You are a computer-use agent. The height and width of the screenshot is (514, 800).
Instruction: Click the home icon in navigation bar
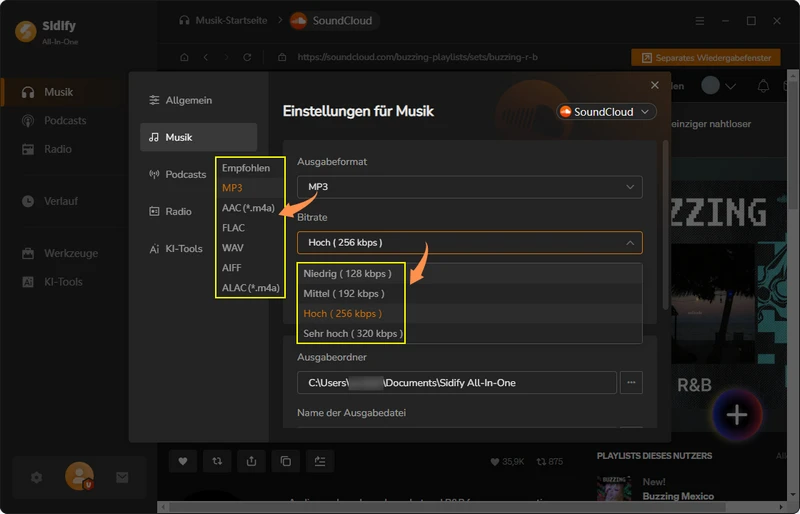click(184, 58)
